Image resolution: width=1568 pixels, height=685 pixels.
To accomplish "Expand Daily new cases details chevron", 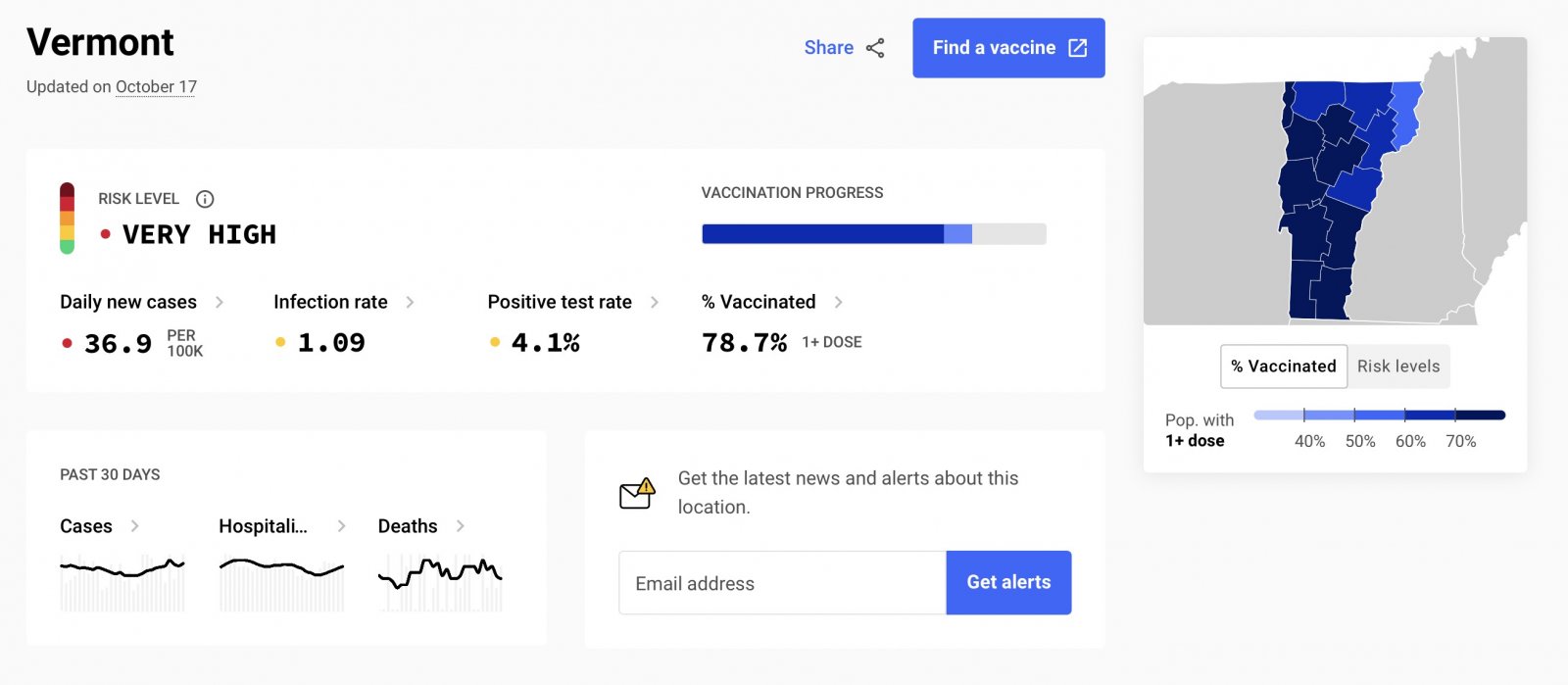I will coord(220,302).
